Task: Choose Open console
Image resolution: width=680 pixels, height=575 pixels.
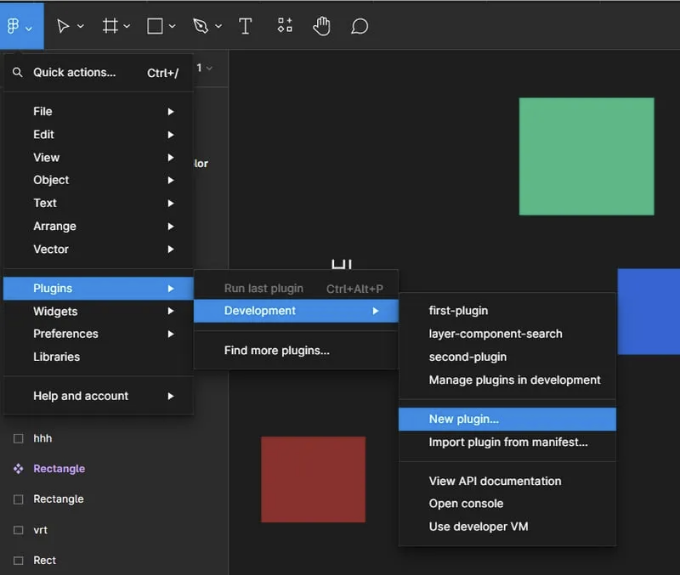Action: coord(507,503)
